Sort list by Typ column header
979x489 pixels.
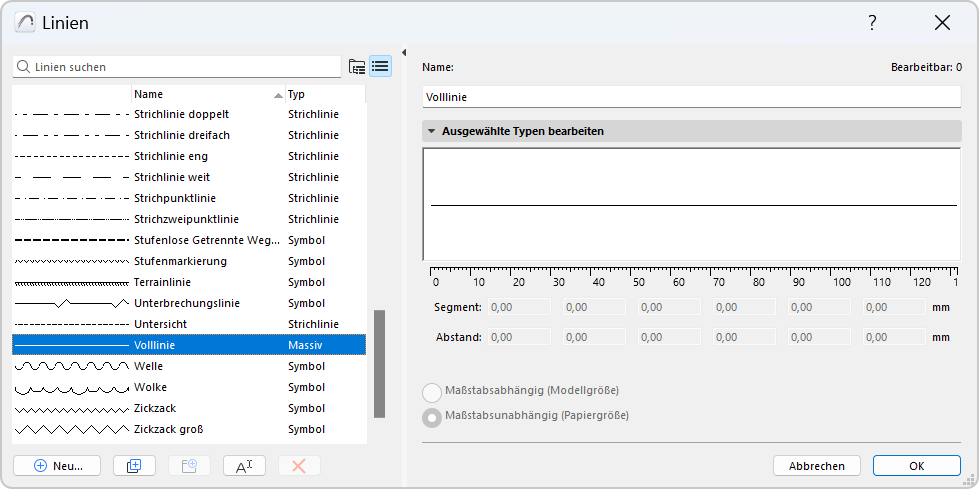tap(325, 94)
